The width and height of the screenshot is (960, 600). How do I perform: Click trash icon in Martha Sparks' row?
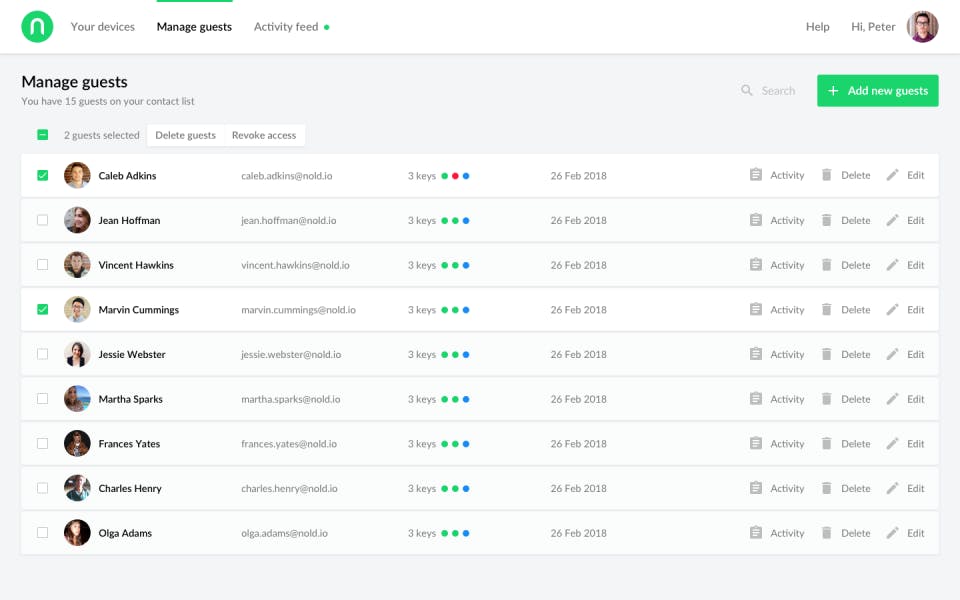click(x=826, y=399)
